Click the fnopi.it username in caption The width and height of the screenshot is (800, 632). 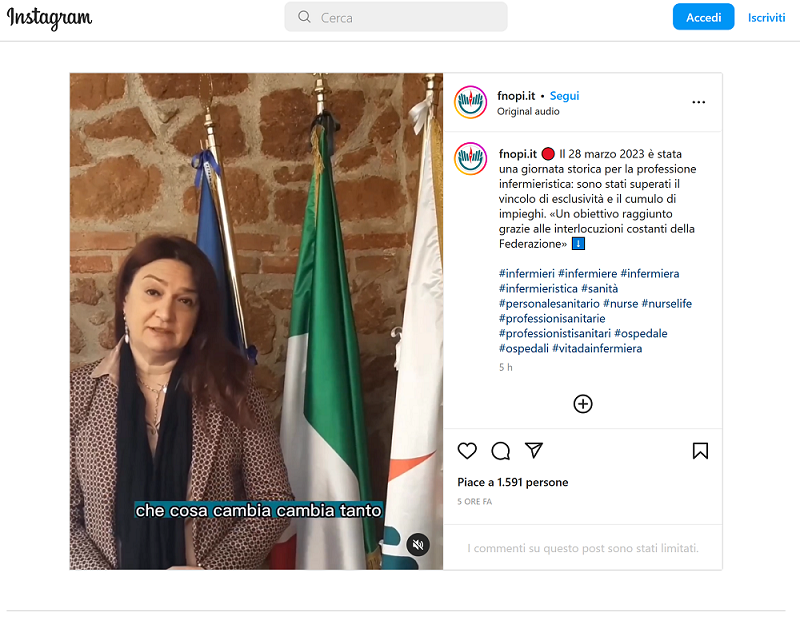click(x=517, y=154)
